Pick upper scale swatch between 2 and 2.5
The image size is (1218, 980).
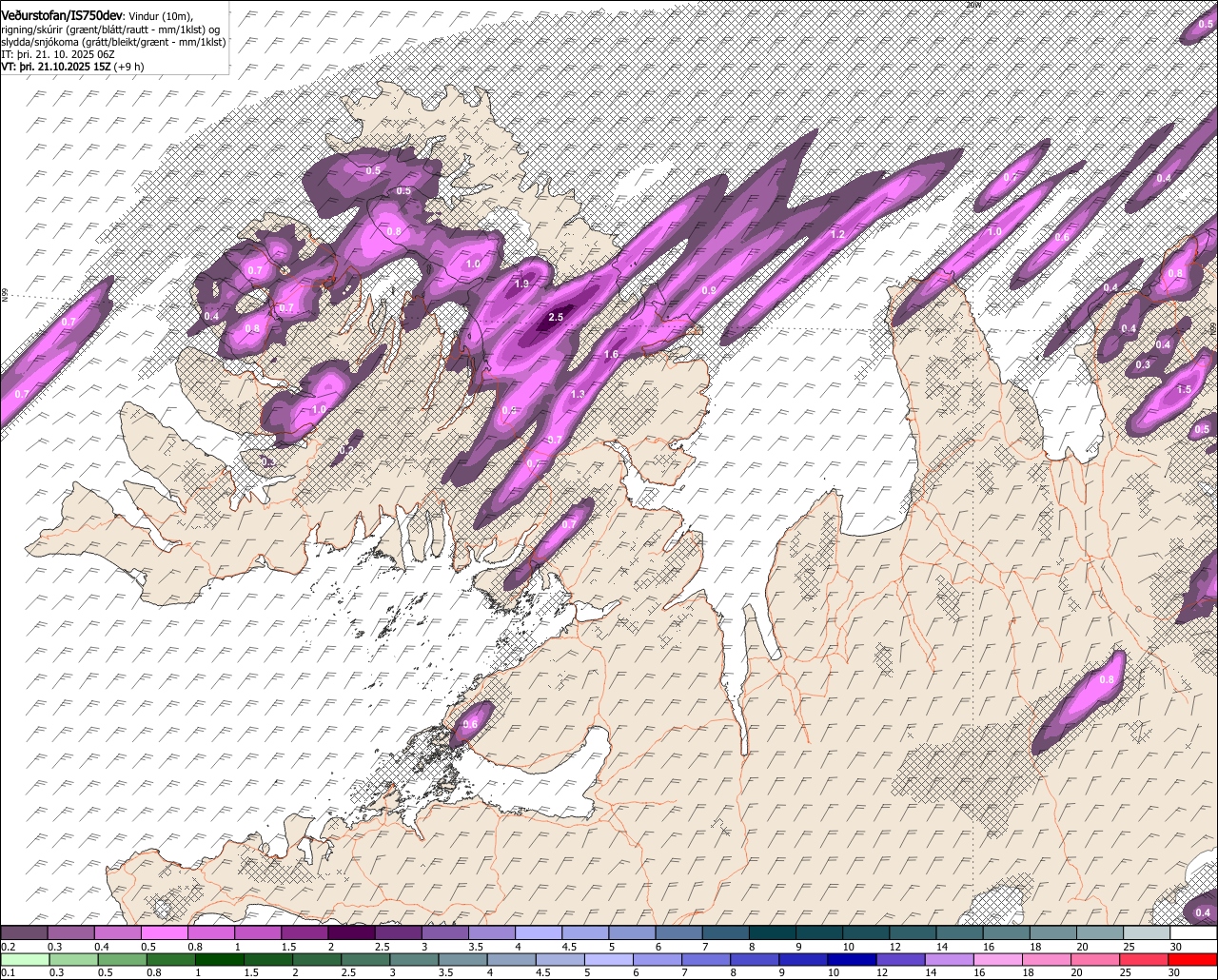coord(352,932)
